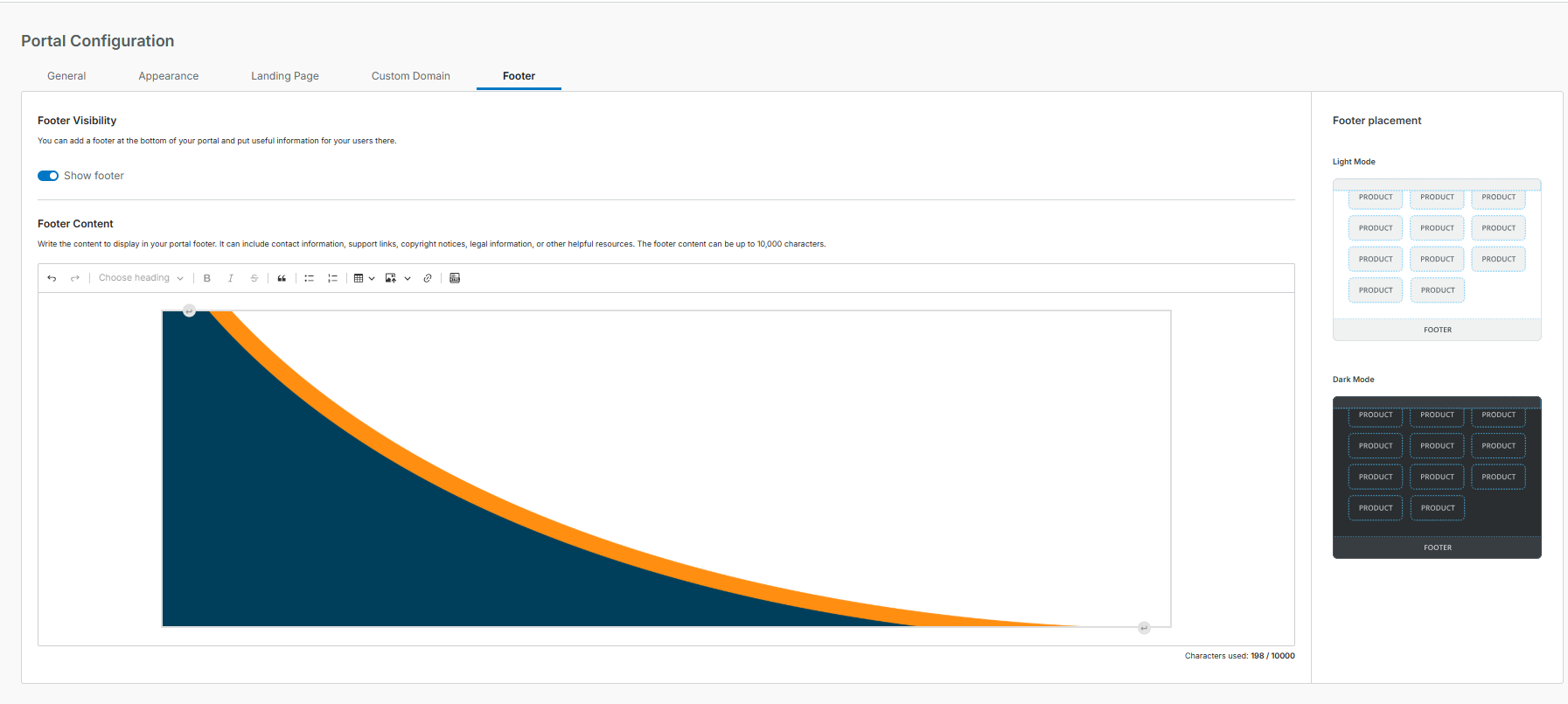Open the Landing Page tab
This screenshot has width=1568, height=704.
pyautogui.click(x=285, y=76)
